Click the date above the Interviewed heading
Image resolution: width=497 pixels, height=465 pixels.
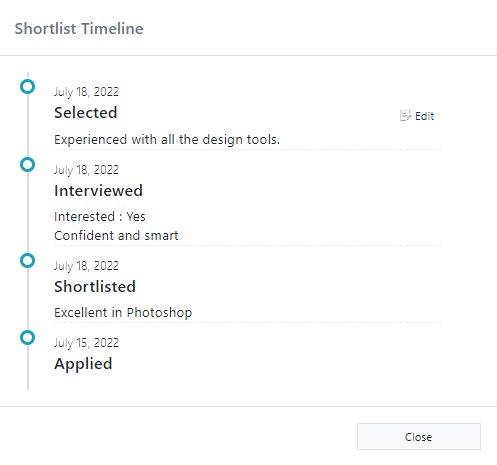point(86,170)
